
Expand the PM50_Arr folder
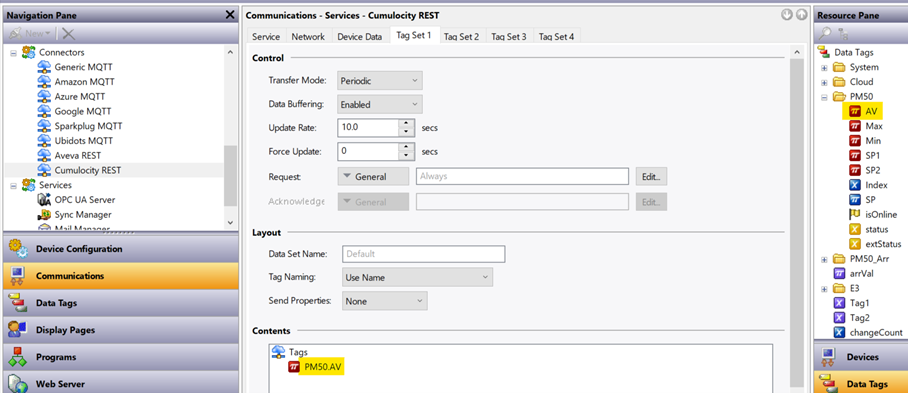click(x=824, y=259)
